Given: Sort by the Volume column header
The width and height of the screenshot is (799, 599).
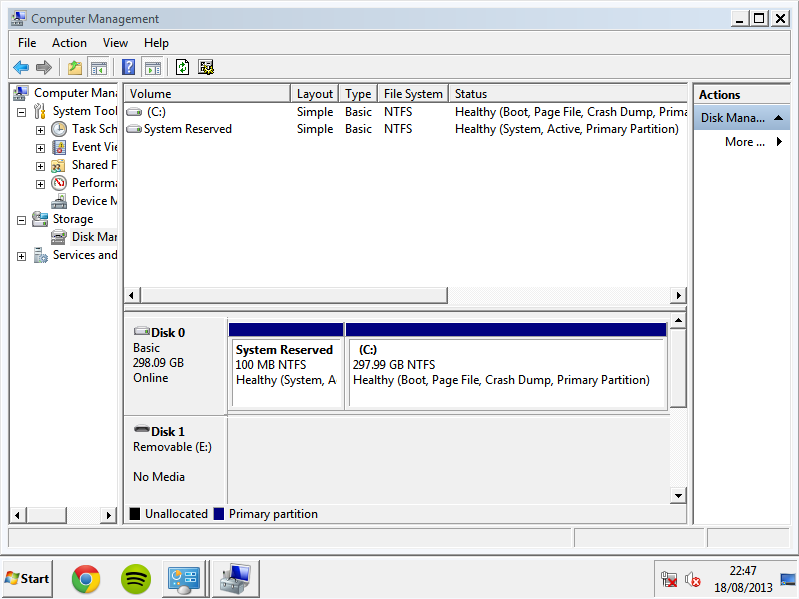Looking at the screenshot, I should 207,94.
